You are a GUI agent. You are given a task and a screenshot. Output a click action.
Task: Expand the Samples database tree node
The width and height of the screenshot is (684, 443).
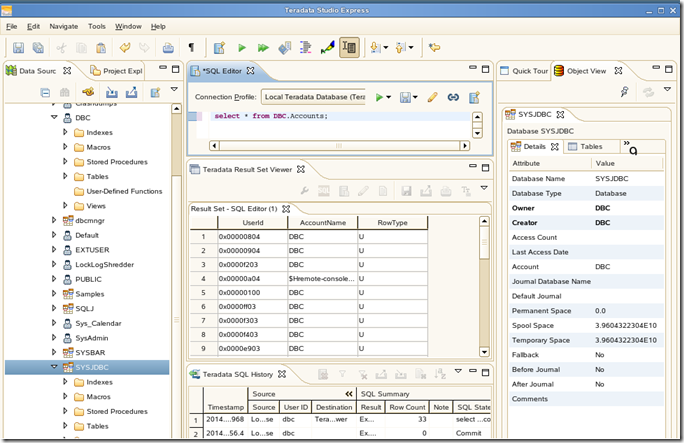pos(54,294)
